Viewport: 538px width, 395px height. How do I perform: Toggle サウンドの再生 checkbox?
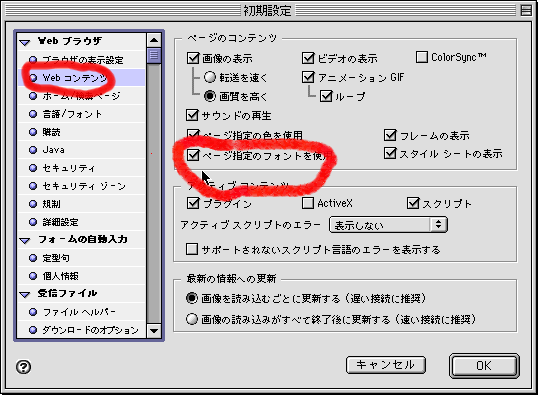(192, 115)
